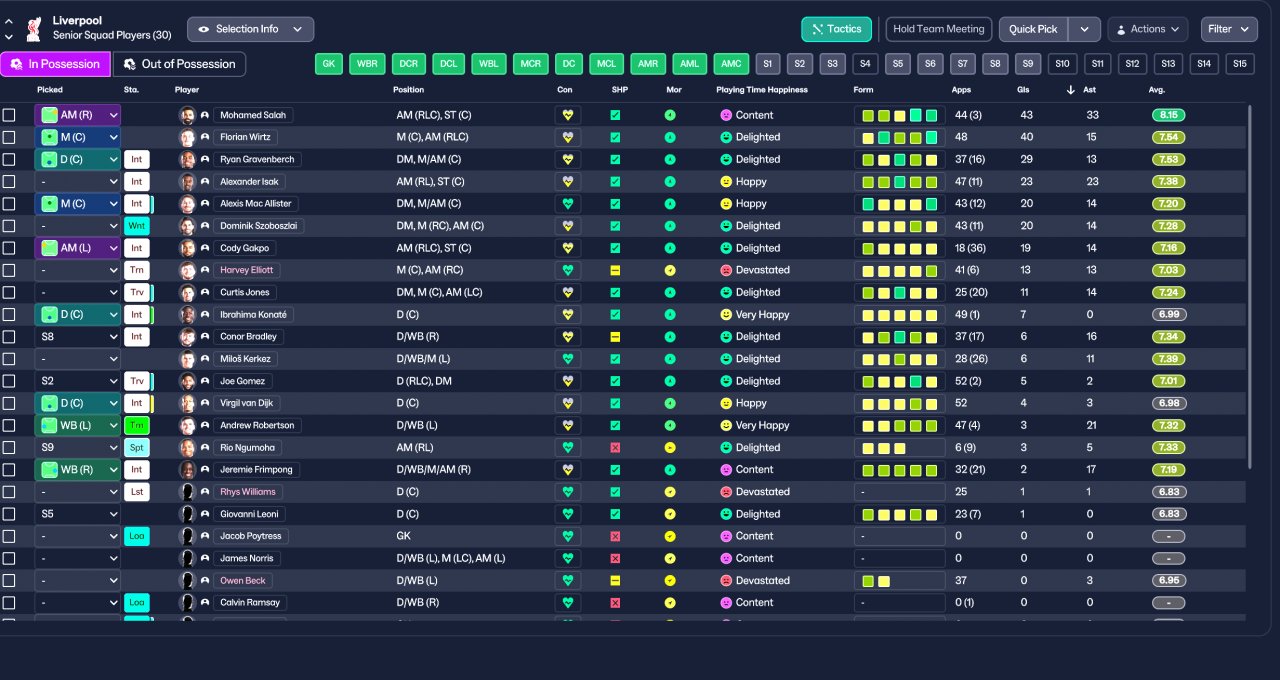Click Mohamed Salah's player portrait
Viewport: 1280px width, 680px height.
tap(187, 115)
